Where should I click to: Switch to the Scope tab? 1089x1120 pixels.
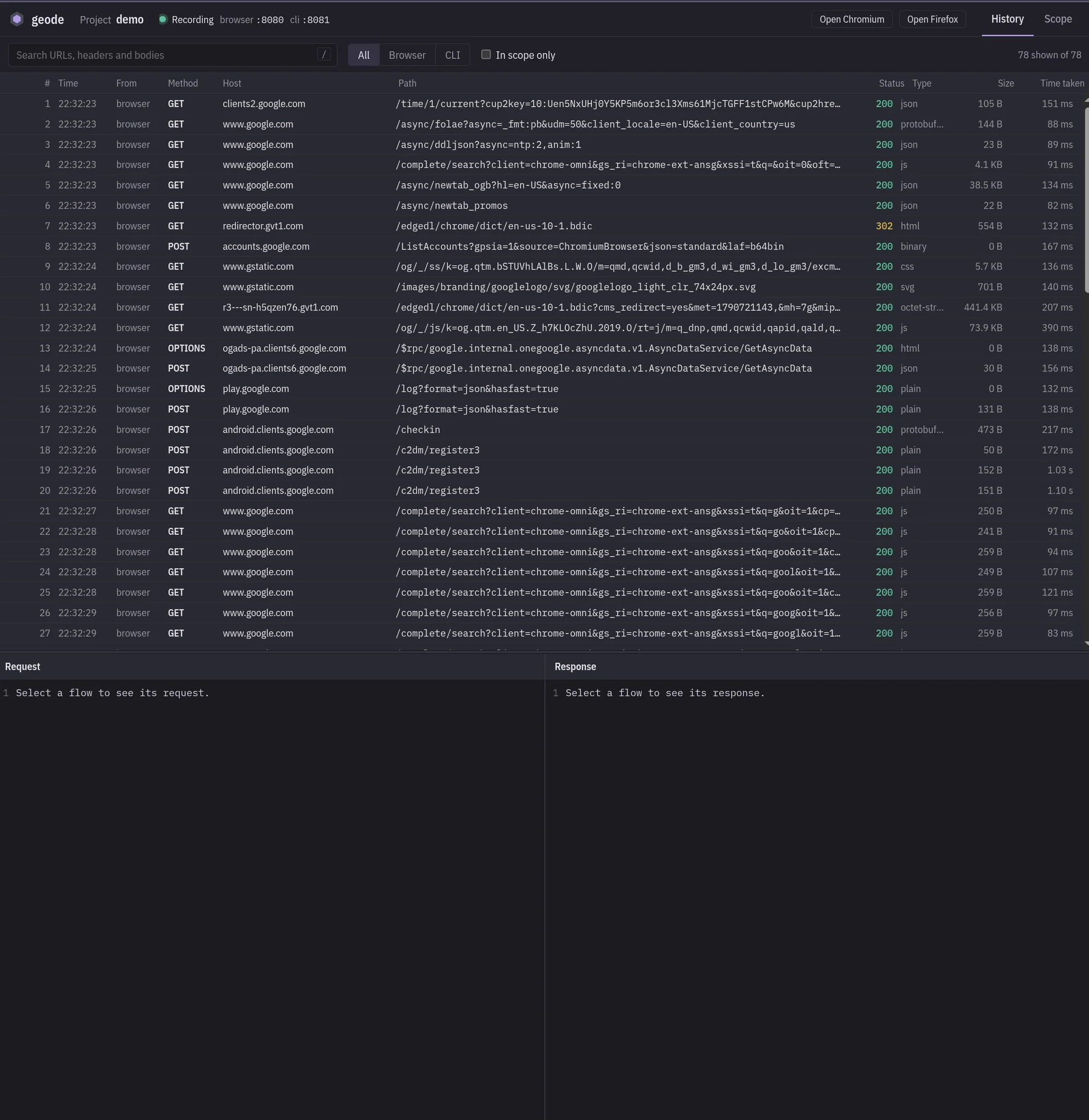click(1057, 19)
